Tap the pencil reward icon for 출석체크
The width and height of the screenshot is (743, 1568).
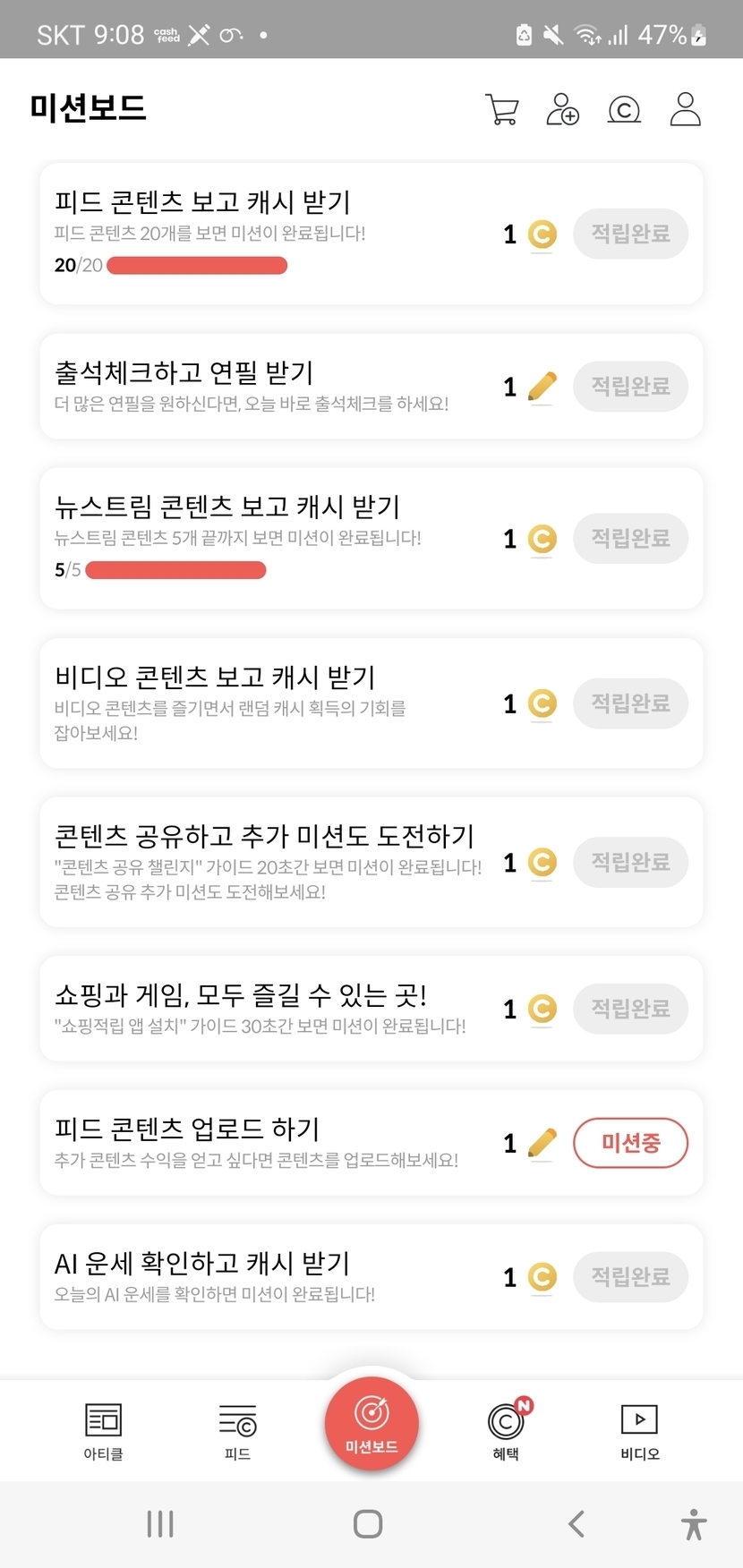[542, 387]
